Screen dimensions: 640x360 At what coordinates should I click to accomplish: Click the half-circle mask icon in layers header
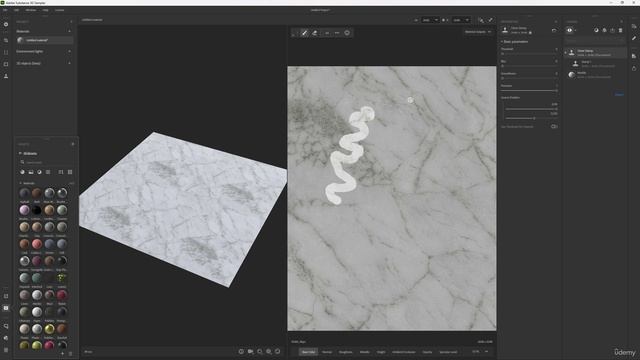click(596, 30)
